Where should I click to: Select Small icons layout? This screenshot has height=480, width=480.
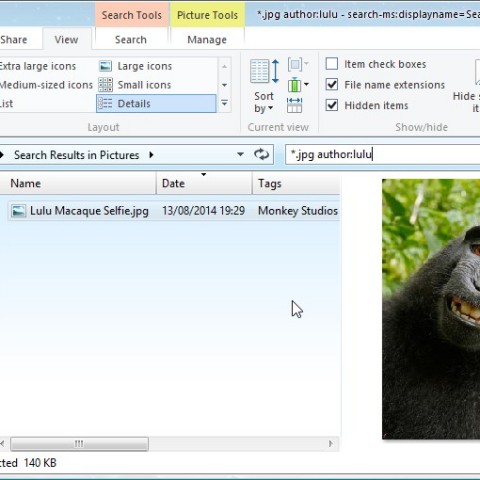[135, 85]
